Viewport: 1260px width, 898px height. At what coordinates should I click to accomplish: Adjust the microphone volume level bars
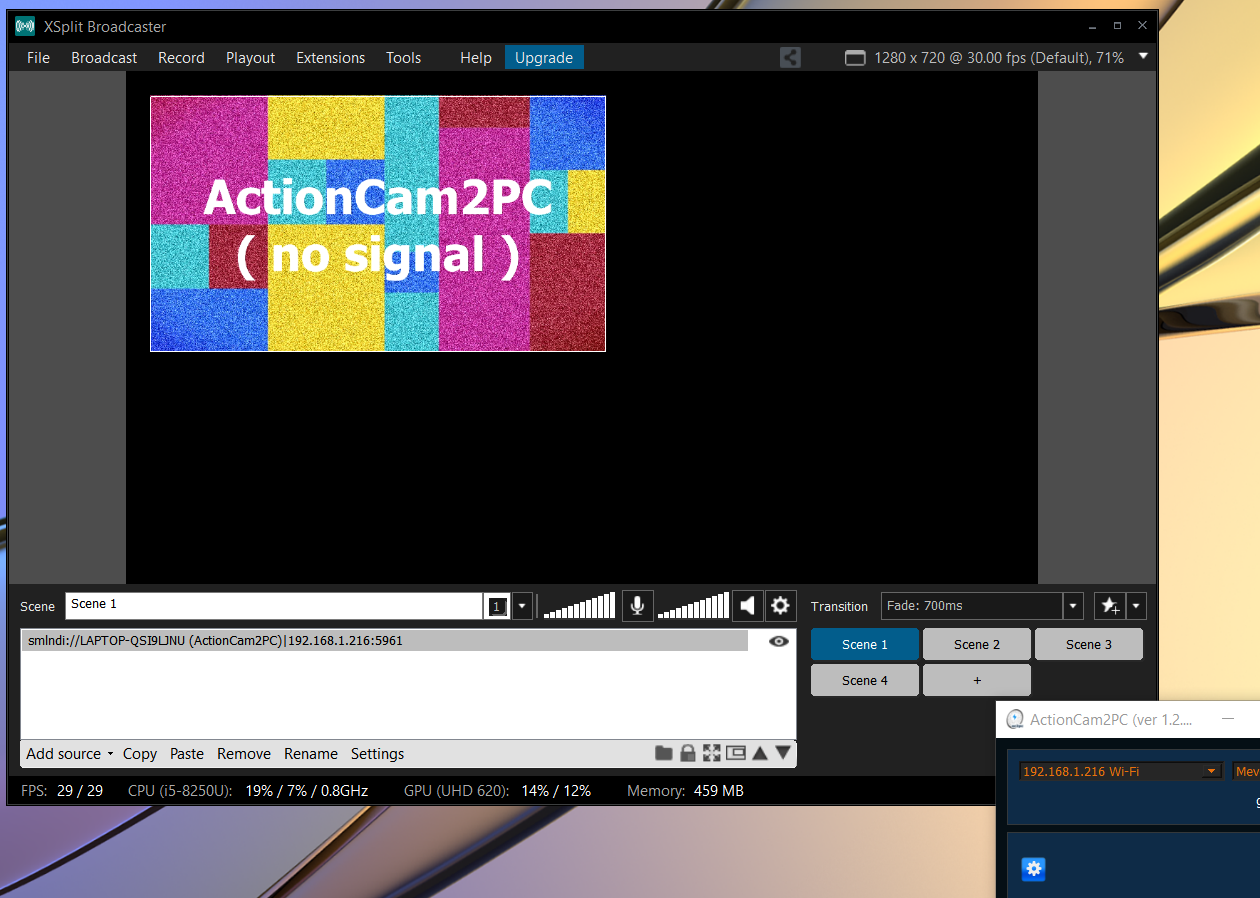tap(579, 606)
